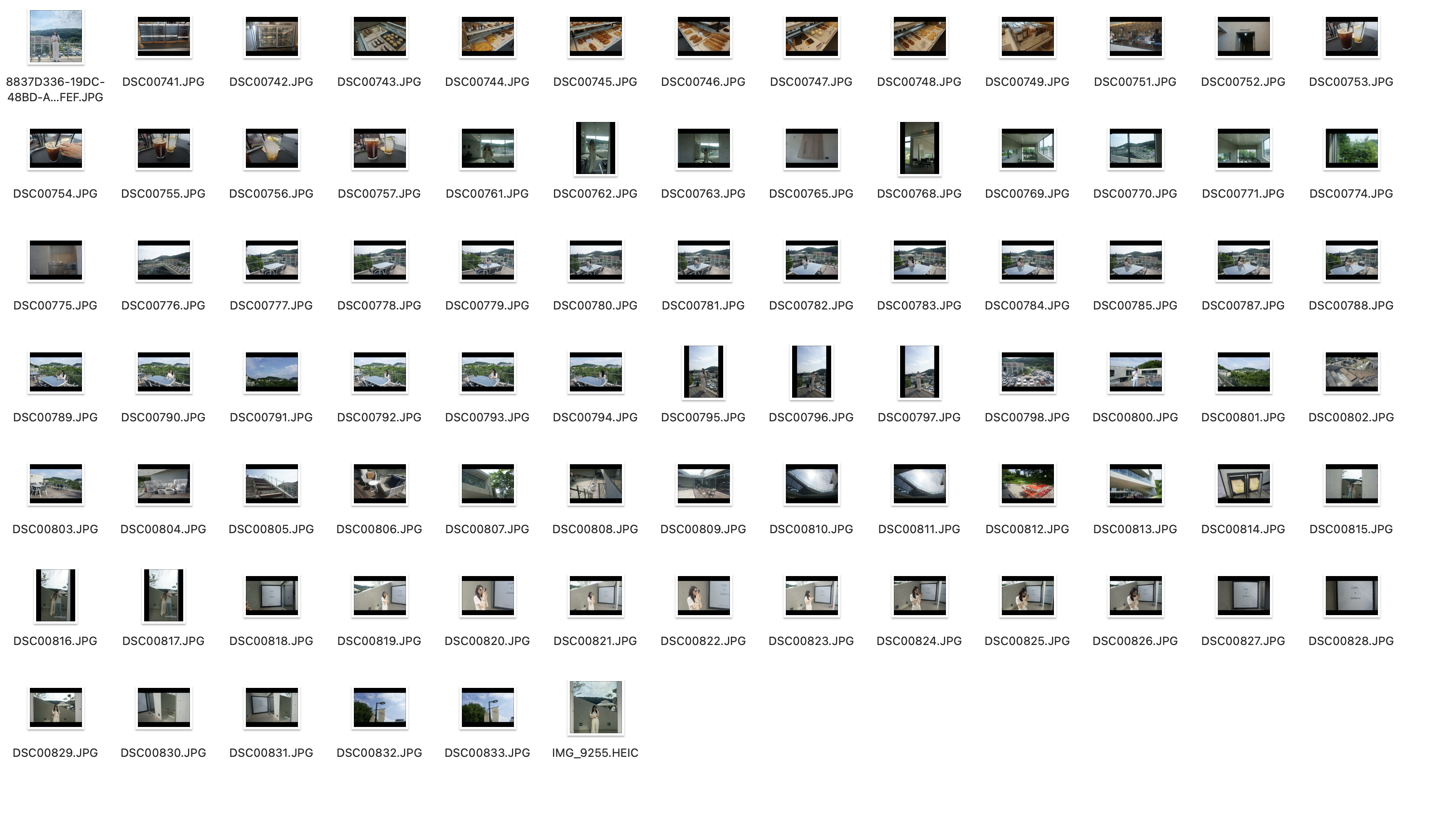Click the DSC00802.JPG filename label
This screenshot has width=1456, height=833.
[1351, 417]
